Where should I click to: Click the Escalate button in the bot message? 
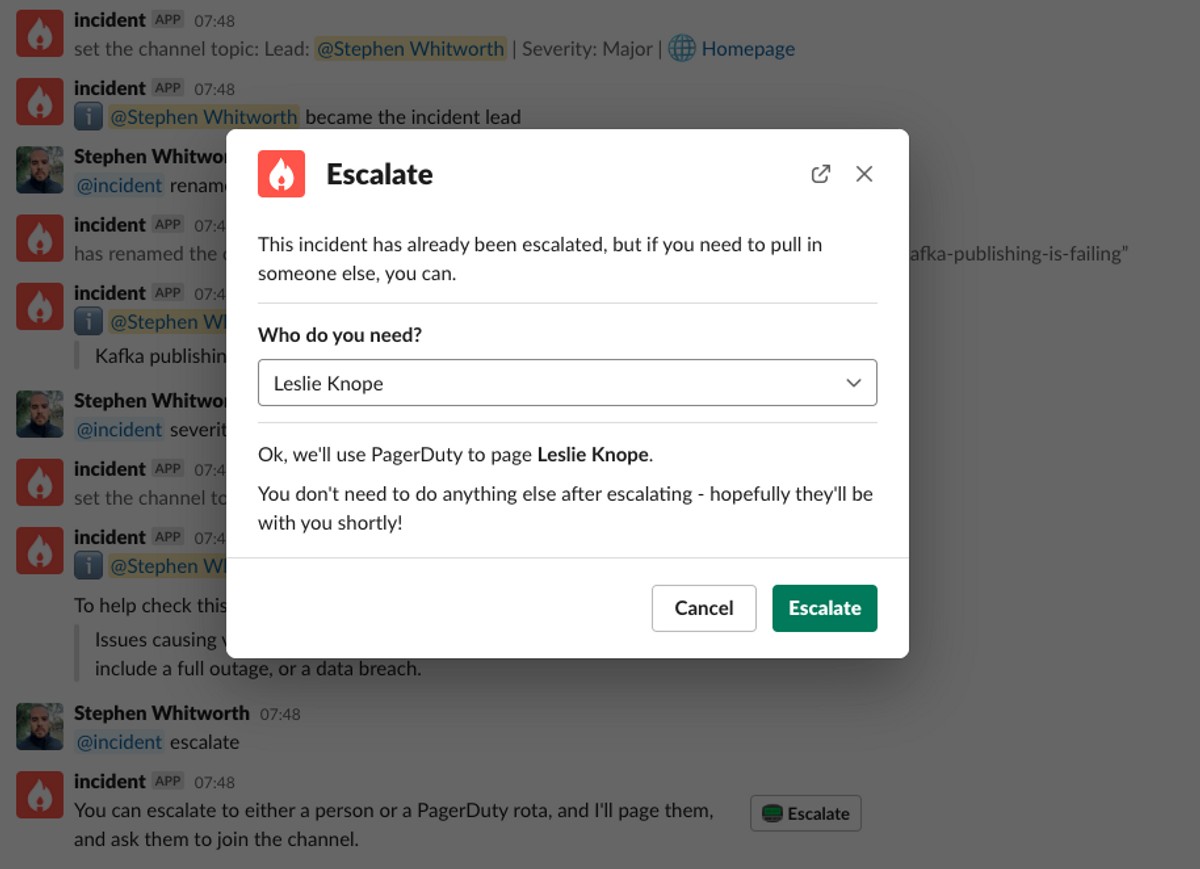click(805, 814)
